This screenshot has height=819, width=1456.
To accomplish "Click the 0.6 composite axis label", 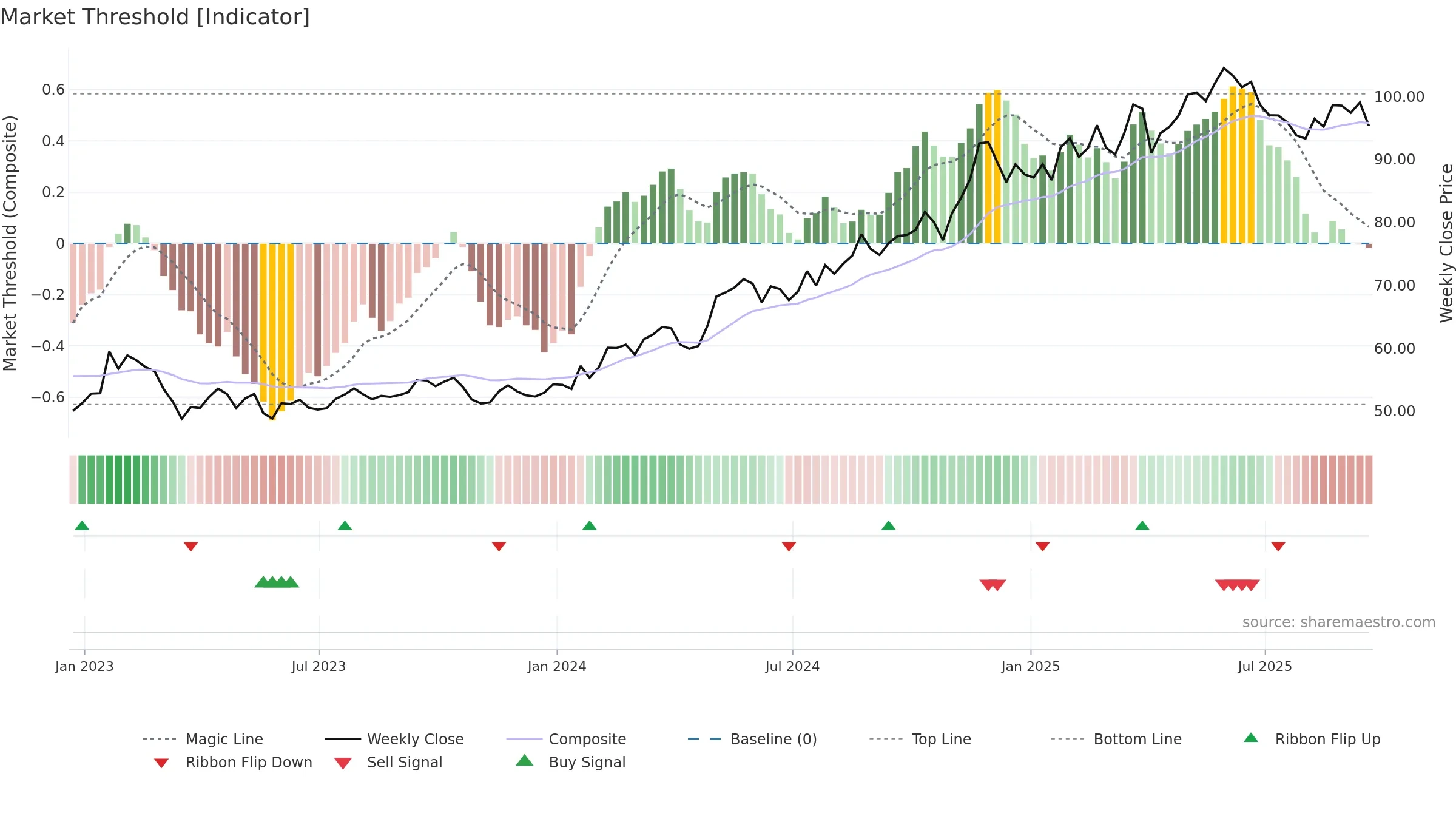I will pos(53,90).
